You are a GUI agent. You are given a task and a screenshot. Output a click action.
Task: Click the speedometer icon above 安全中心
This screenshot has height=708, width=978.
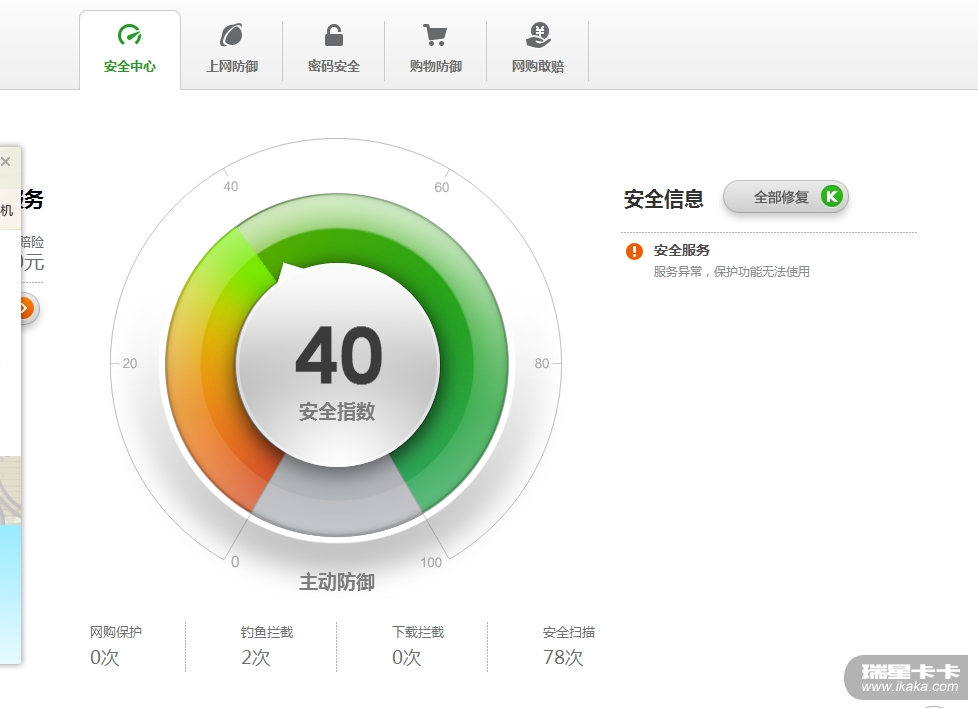tap(130, 35)
